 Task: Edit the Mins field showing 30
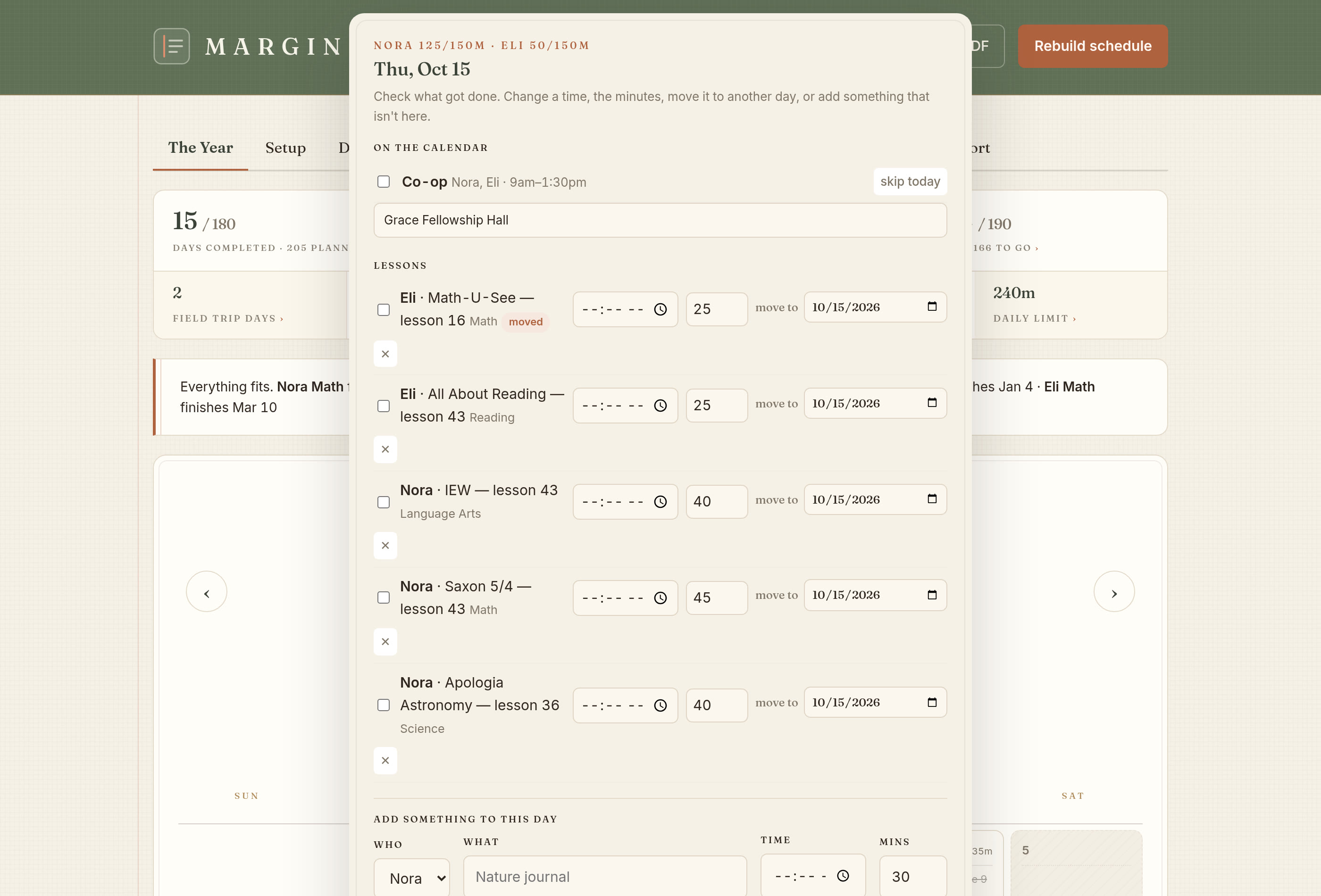click(x=913, y=876)
